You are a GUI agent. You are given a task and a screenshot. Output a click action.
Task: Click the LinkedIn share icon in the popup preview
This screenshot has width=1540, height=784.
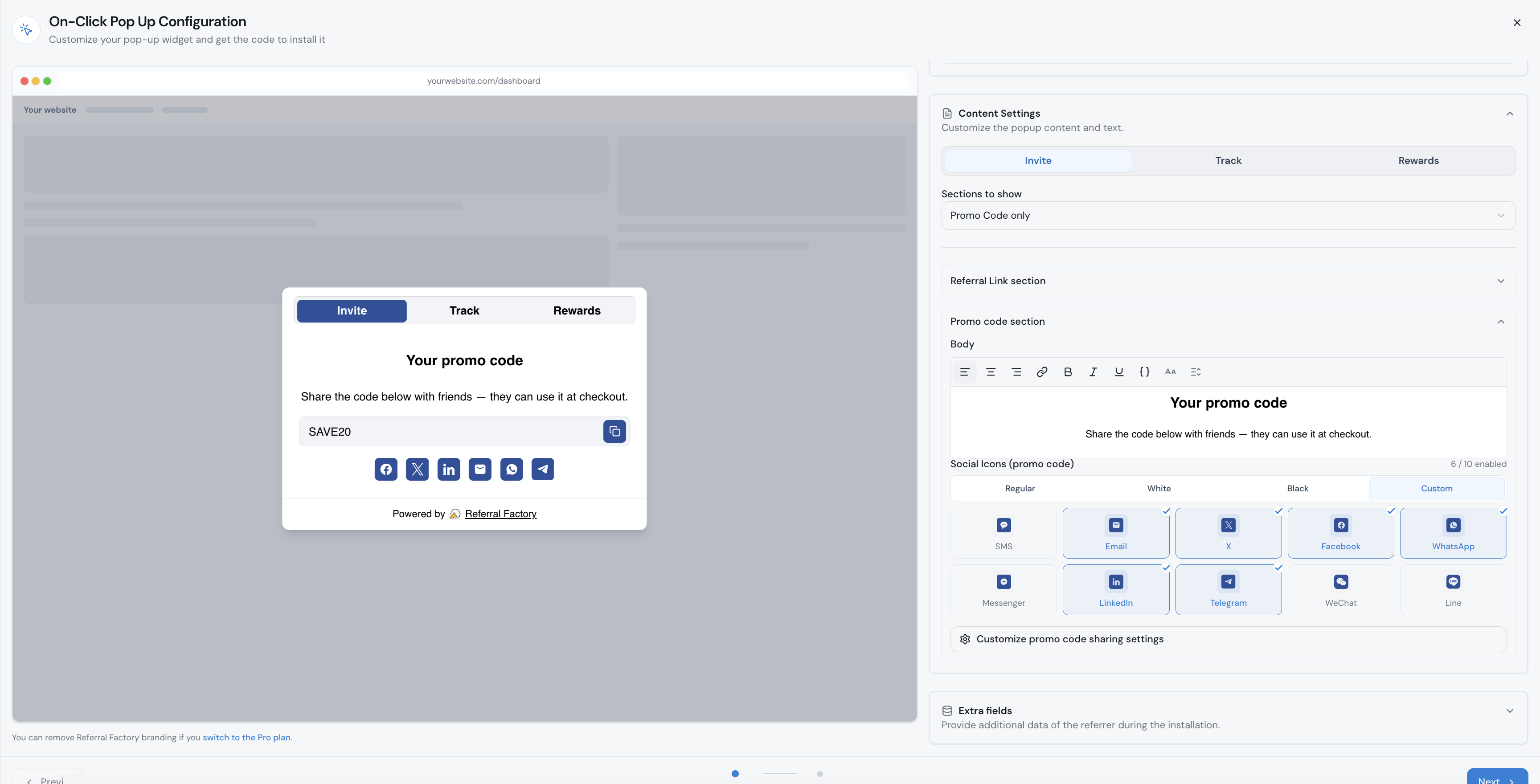coord(449,469)
